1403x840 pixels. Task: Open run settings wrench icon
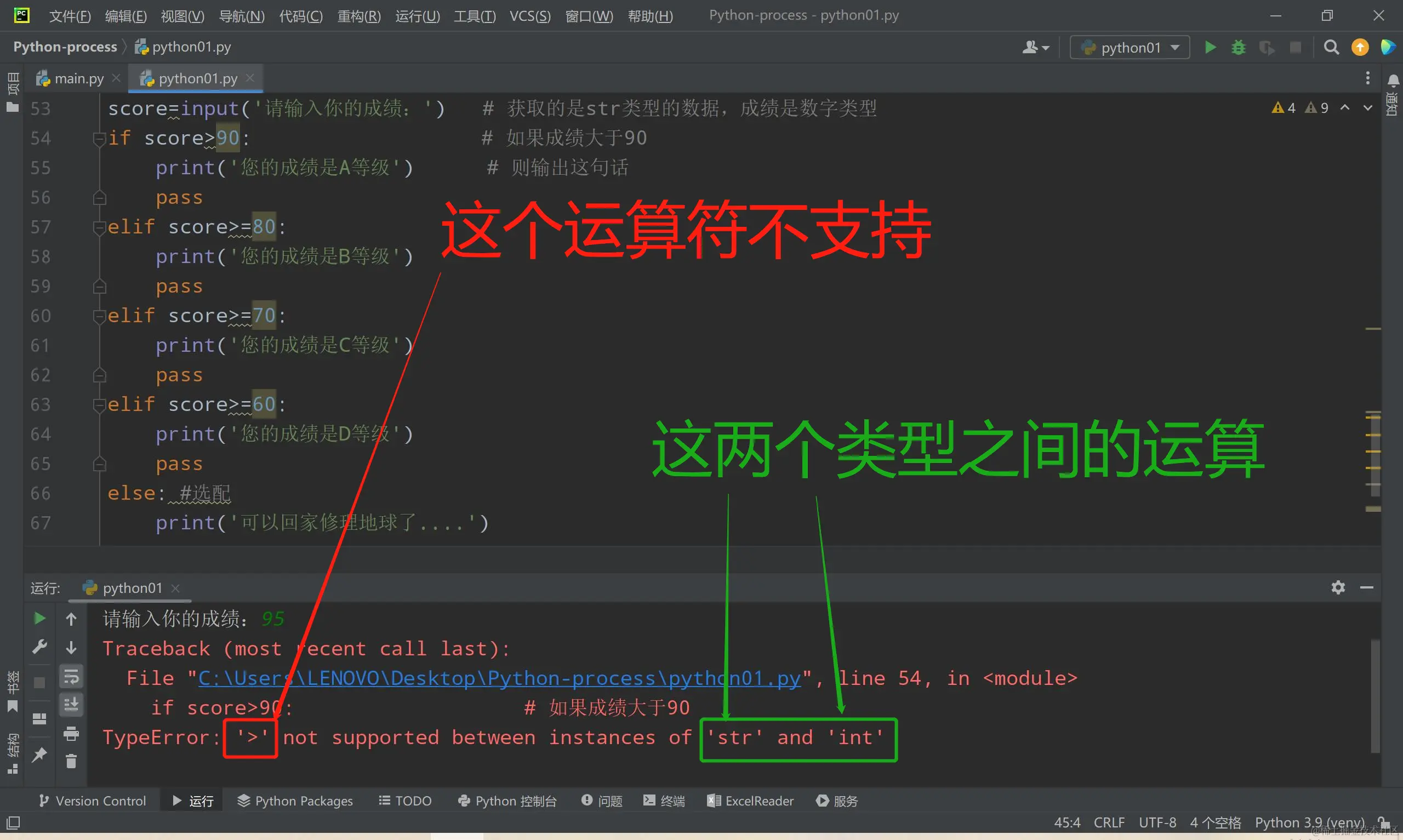point(39,647)
